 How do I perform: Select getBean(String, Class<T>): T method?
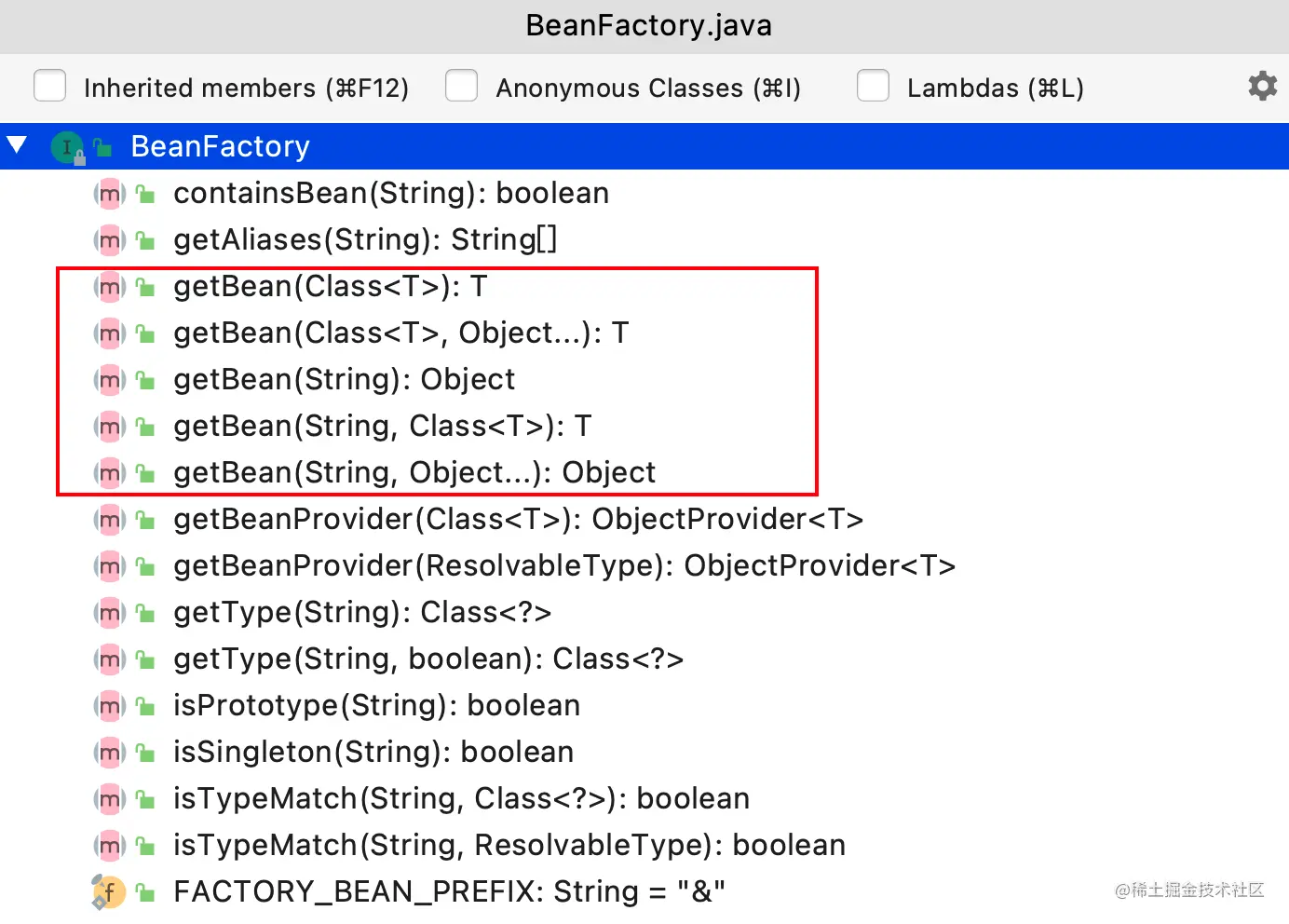pos(382,427)
